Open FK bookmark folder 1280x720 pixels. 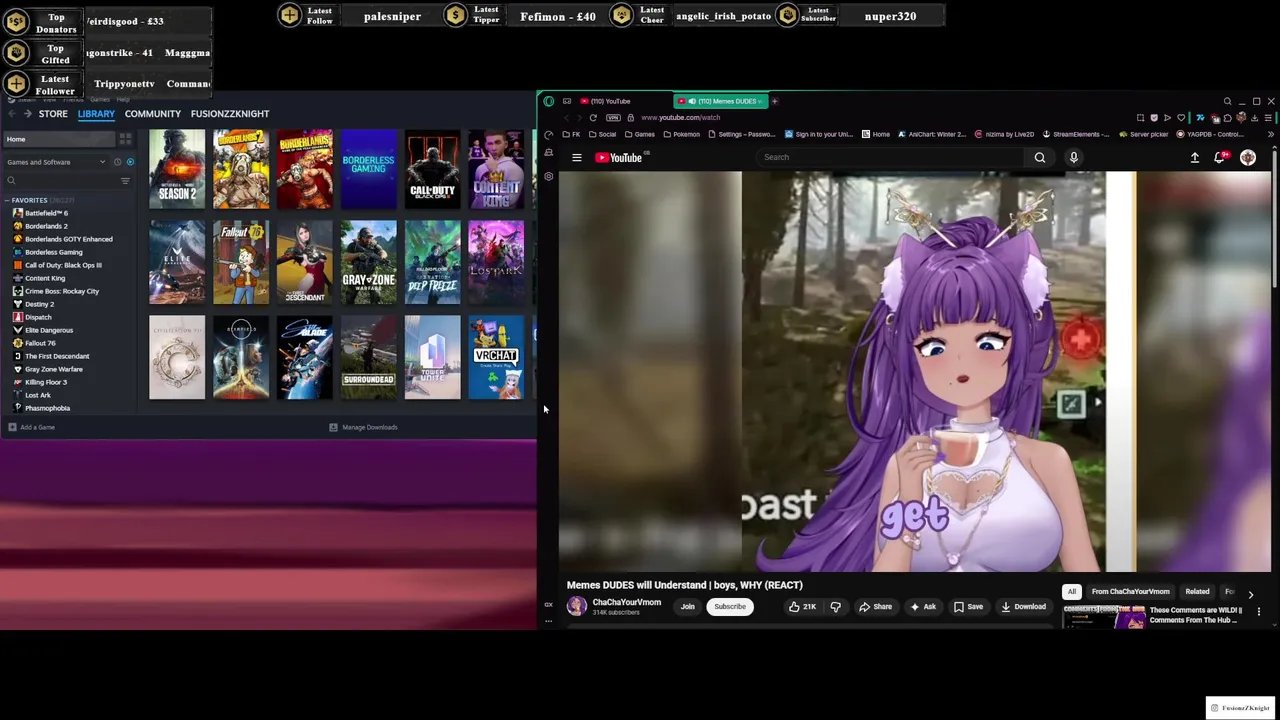tap(571, 134)
